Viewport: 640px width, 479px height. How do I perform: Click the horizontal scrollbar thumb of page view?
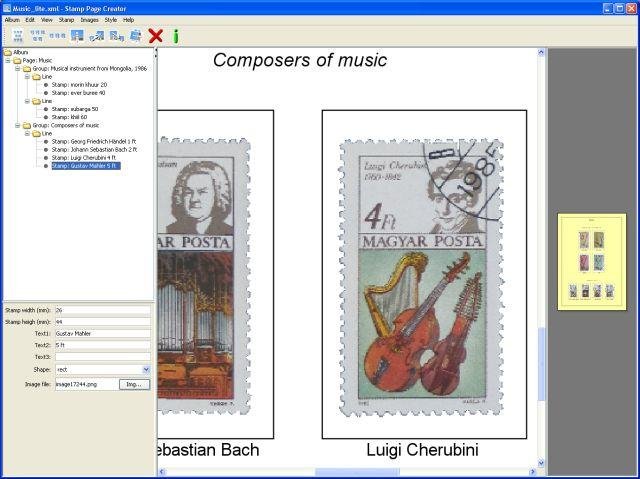coord(357,472)
